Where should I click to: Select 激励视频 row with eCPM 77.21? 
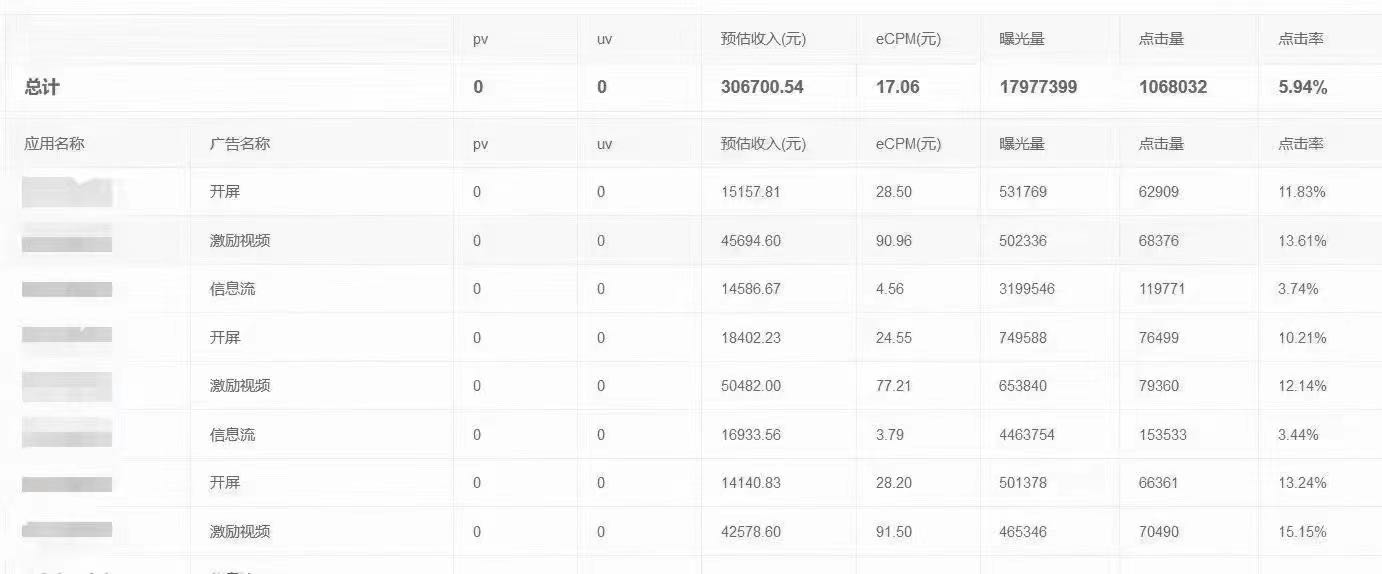click(x=691, y=385)
